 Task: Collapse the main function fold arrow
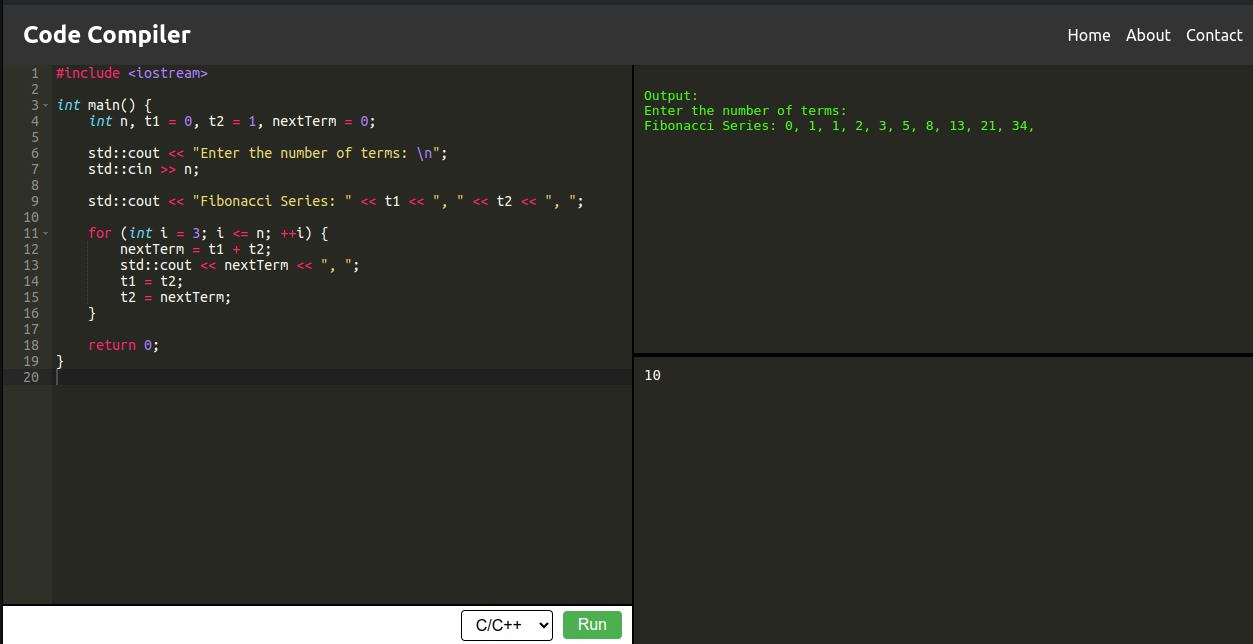(x=46, y=105)
